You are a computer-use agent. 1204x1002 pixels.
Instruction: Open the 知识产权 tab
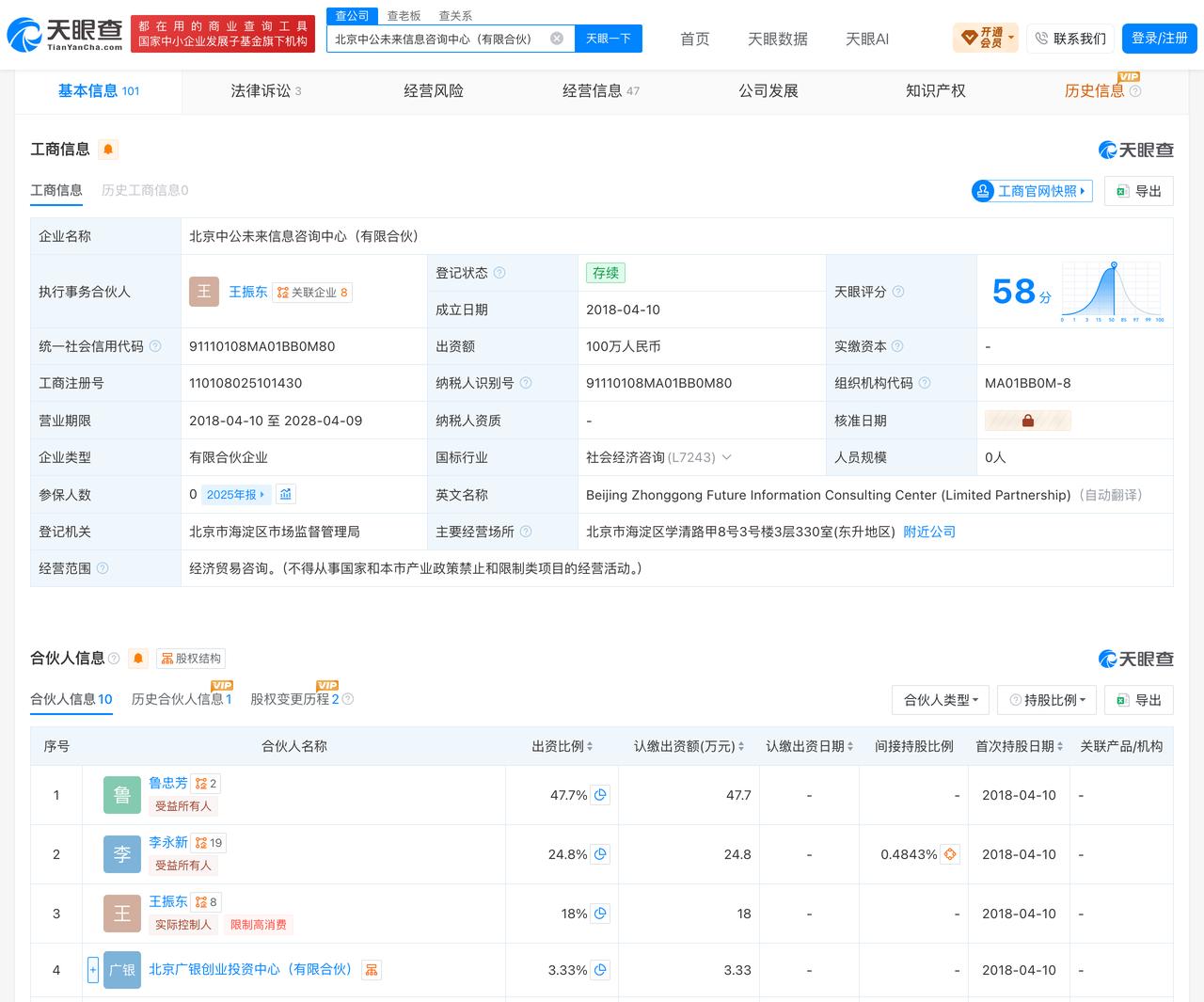click(936, 91)
